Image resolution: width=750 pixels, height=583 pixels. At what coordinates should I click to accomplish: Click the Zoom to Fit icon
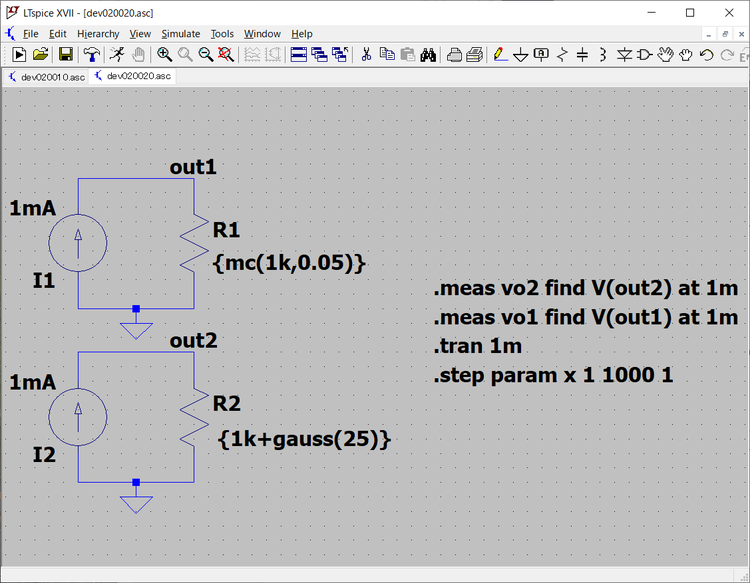pyautogui.click(x=226, y=55)
